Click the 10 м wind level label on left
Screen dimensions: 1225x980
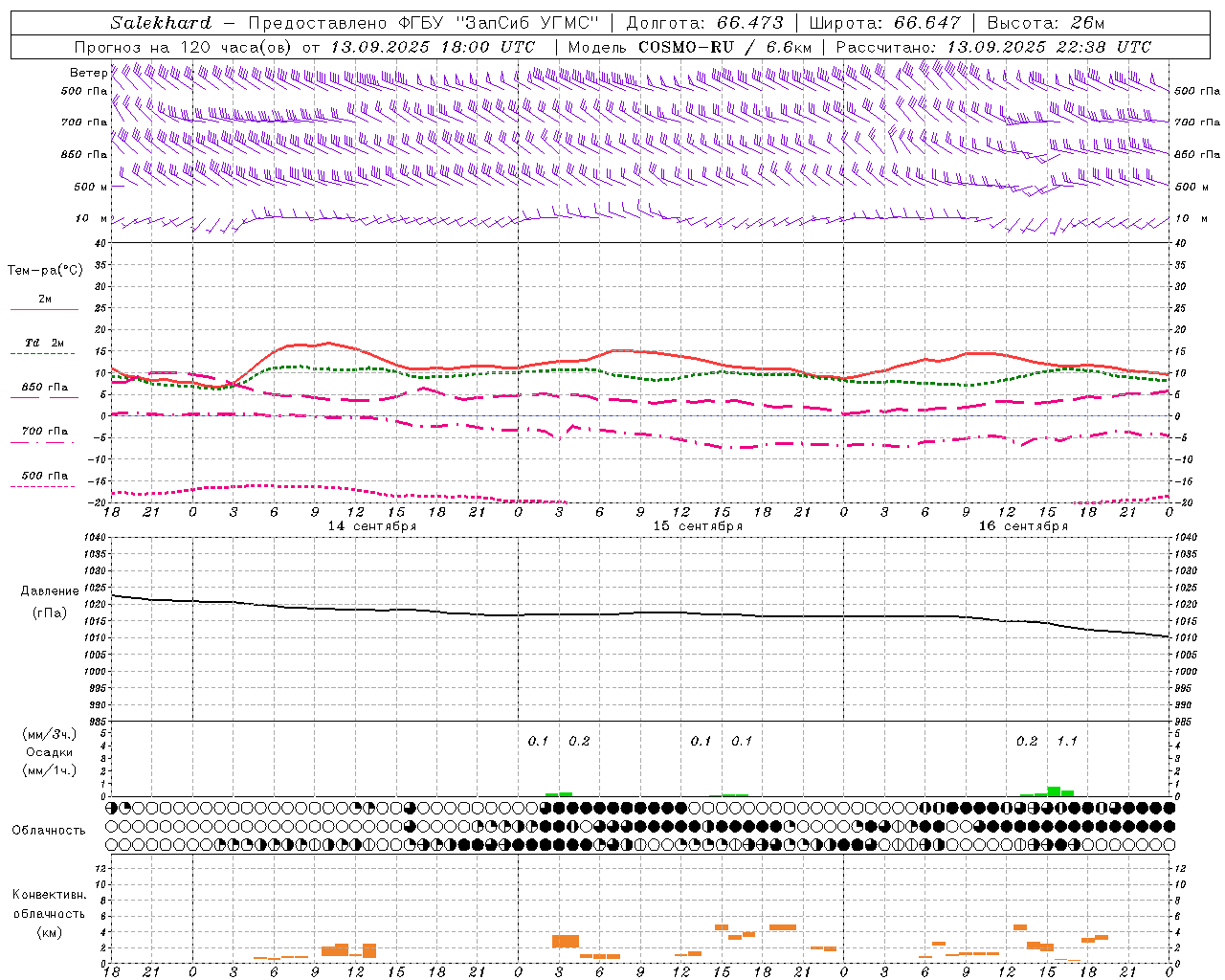91,218
